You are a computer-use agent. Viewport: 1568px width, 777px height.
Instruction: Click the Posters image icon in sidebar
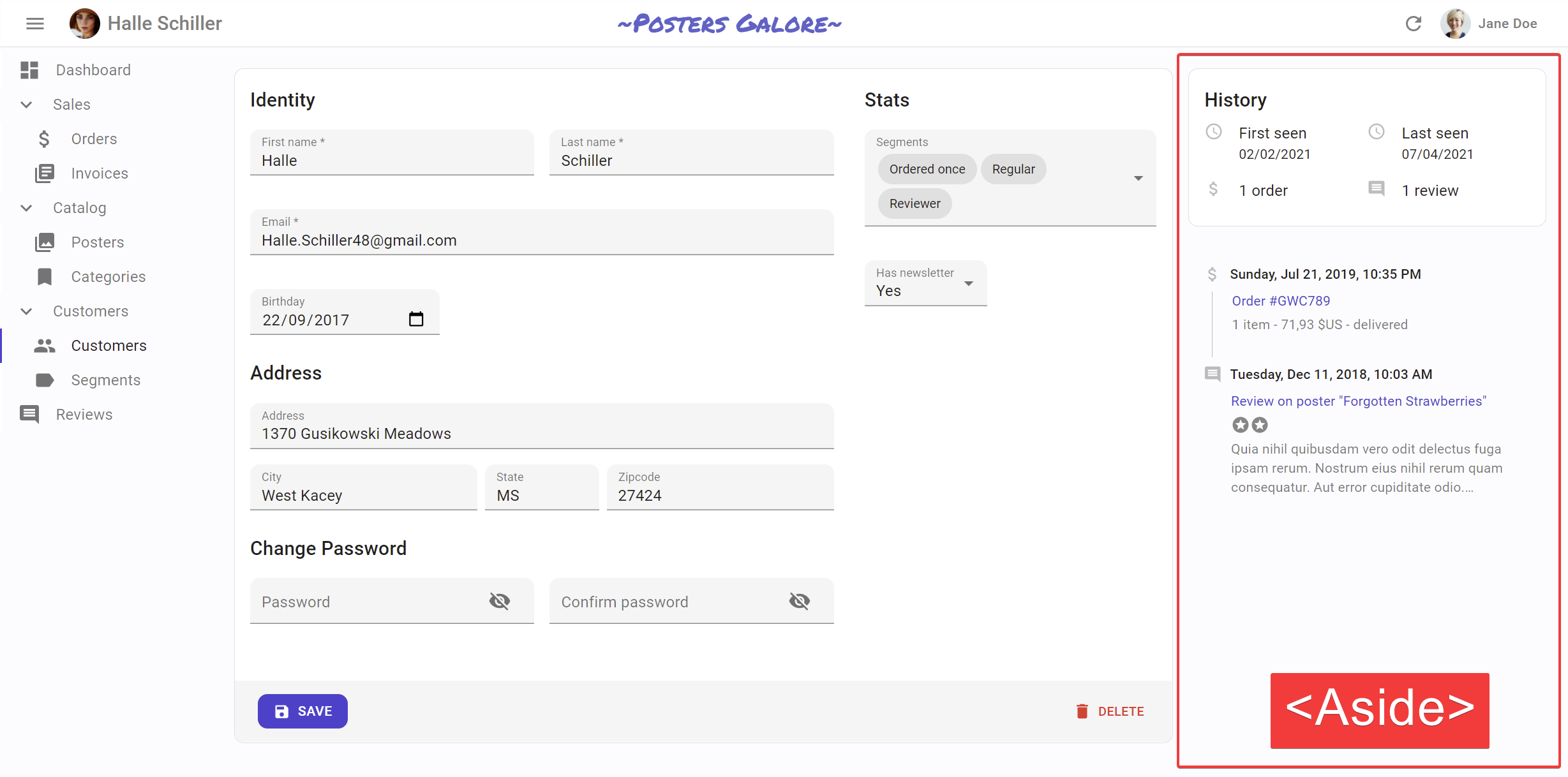click(x=44, y=242)
